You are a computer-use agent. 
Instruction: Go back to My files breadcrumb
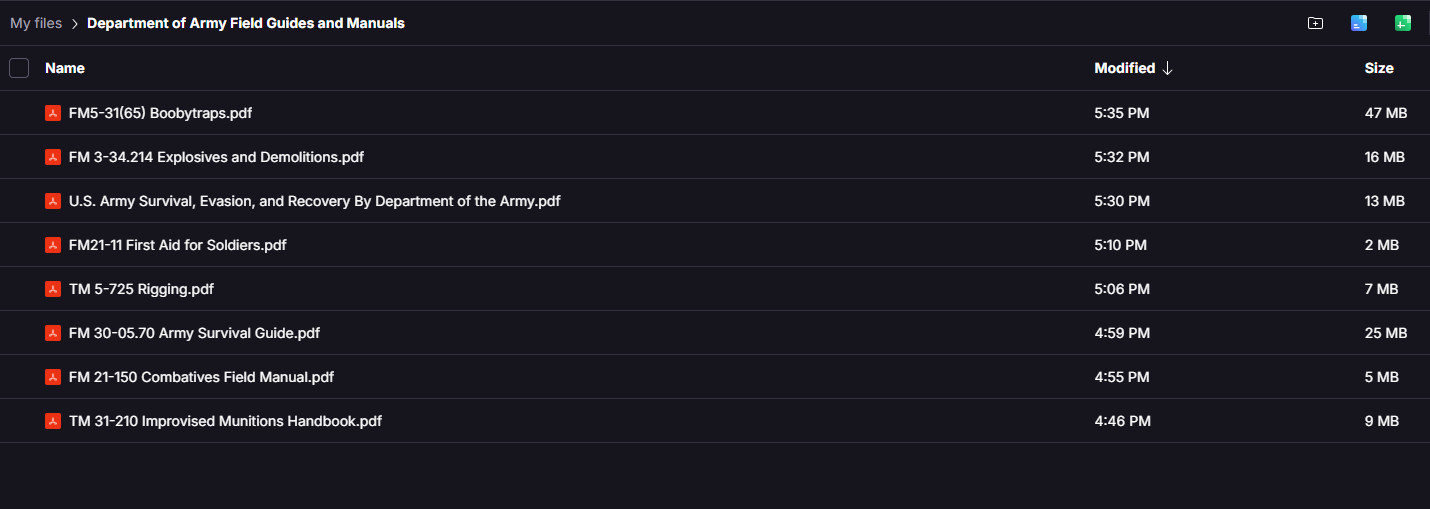click(x=36, y=23)
